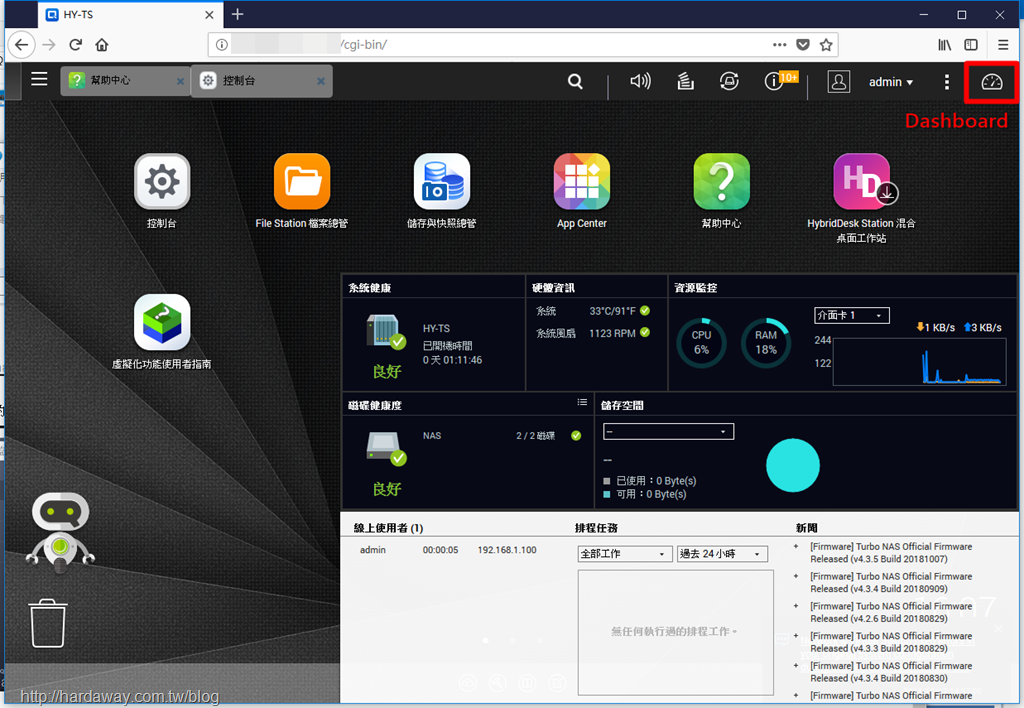
Task: Click the search magnifier icon
Action: coord(575,81)
